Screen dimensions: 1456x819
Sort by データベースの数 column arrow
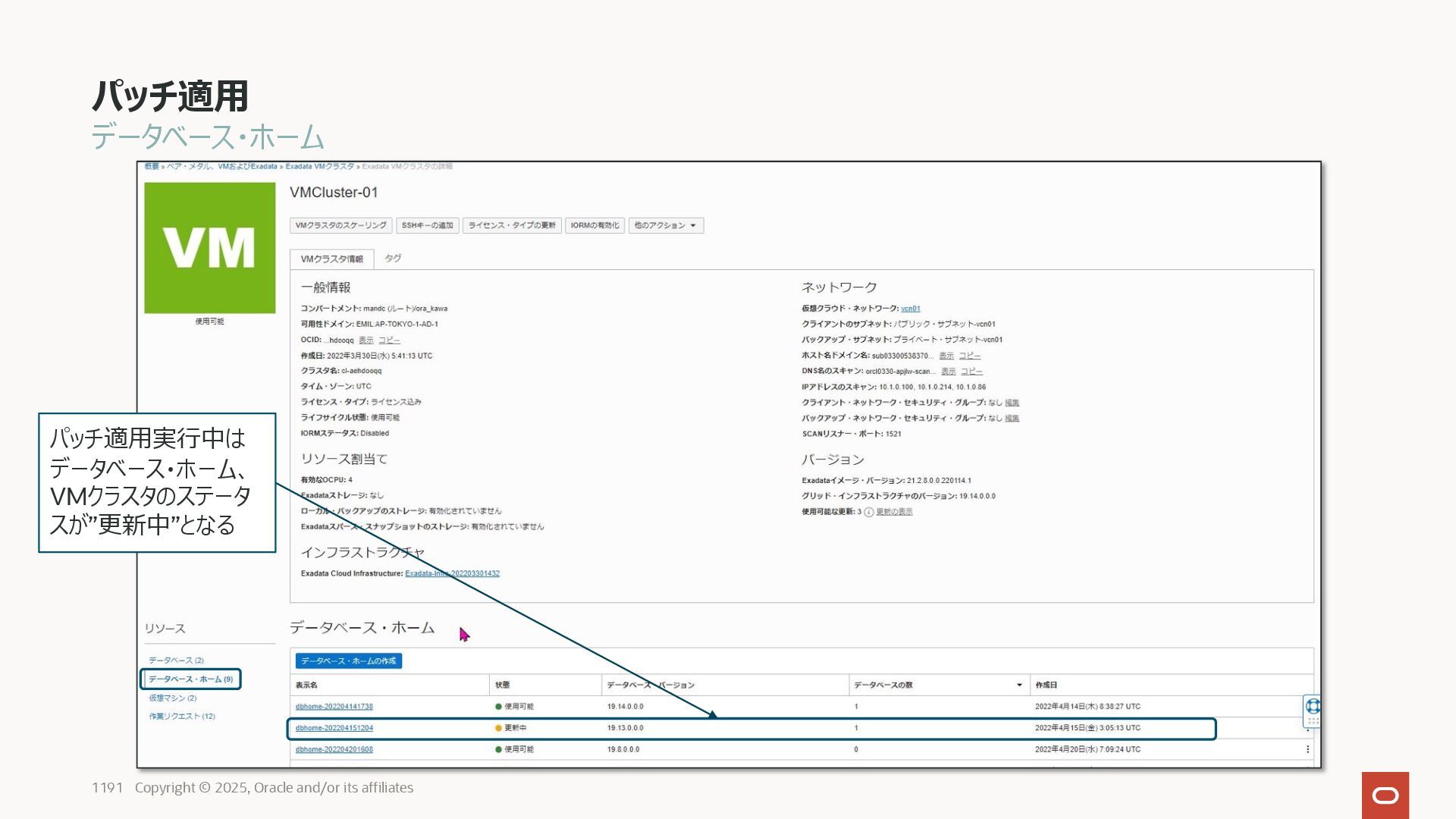pyautogui.click(x=1019, y=685)
